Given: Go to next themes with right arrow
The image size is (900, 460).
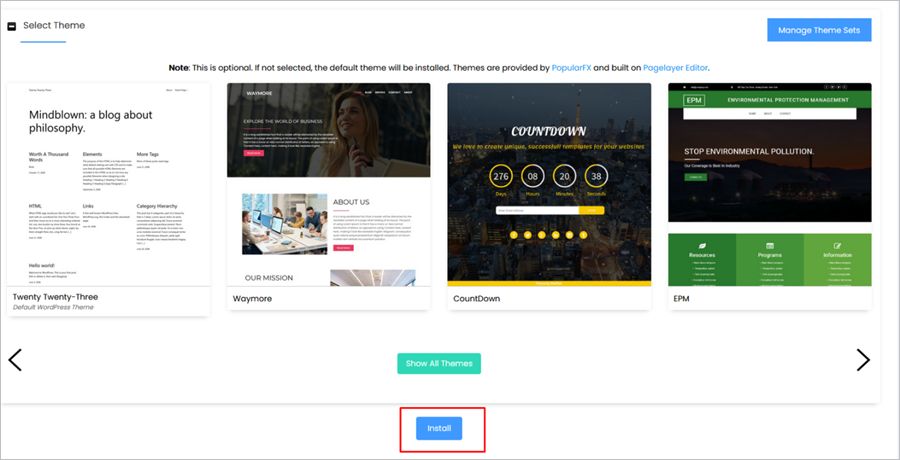Looking at the screenshot, I should pyautogui.click(x=863, y=360).
